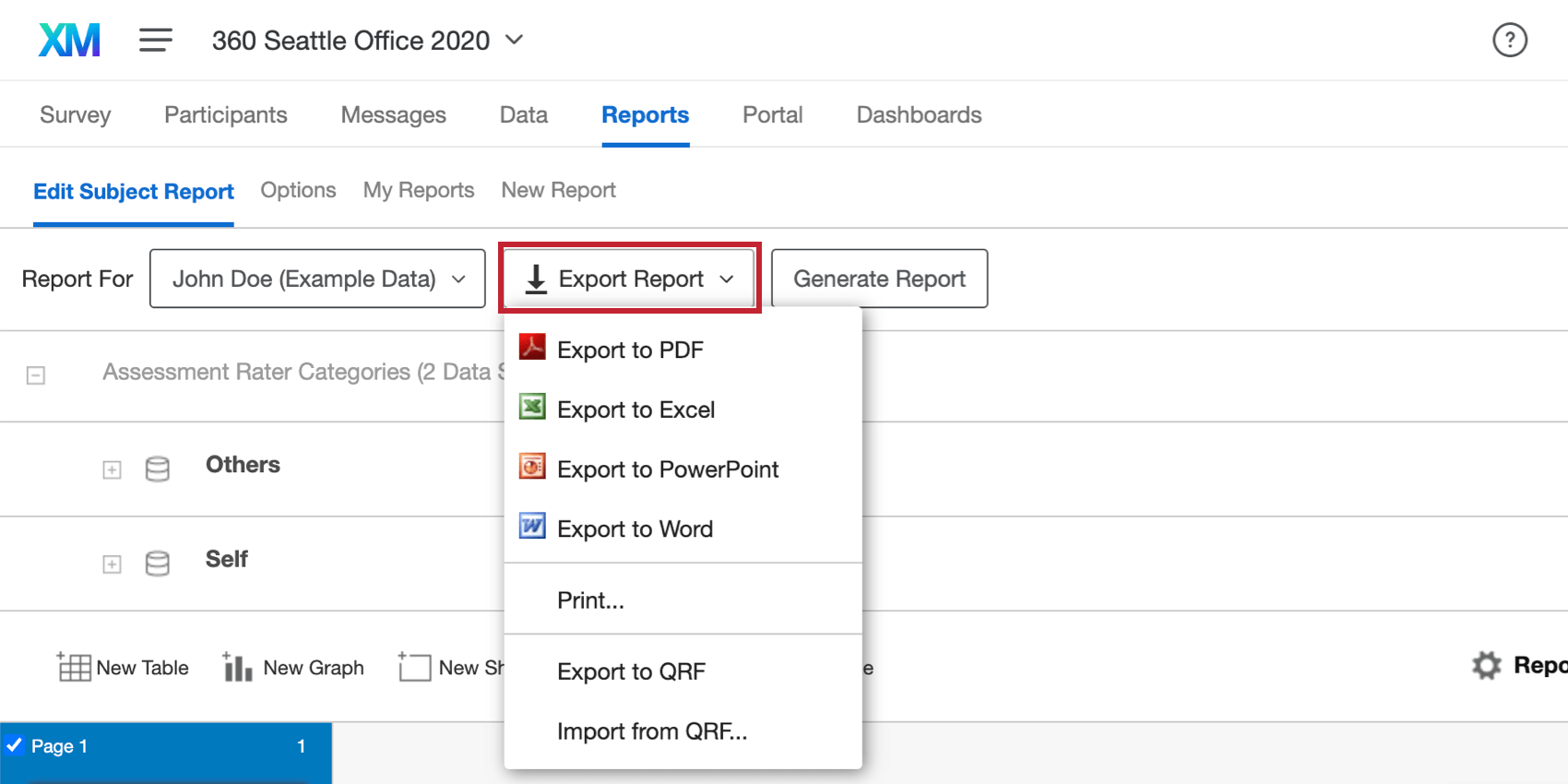
Task: Click the XM logo
Action: (x=69, y=41)
